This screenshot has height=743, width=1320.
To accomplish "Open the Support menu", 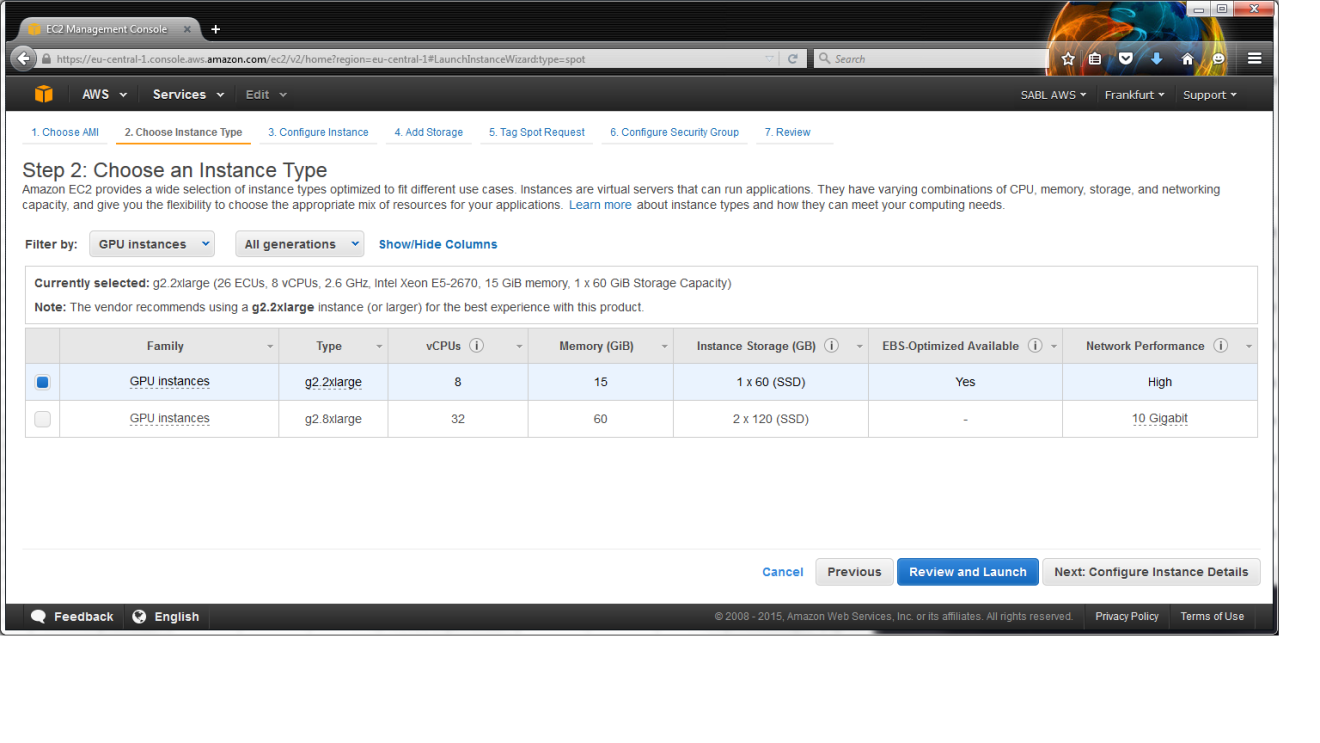I will pyautogui.click(x=1210, y=95).
